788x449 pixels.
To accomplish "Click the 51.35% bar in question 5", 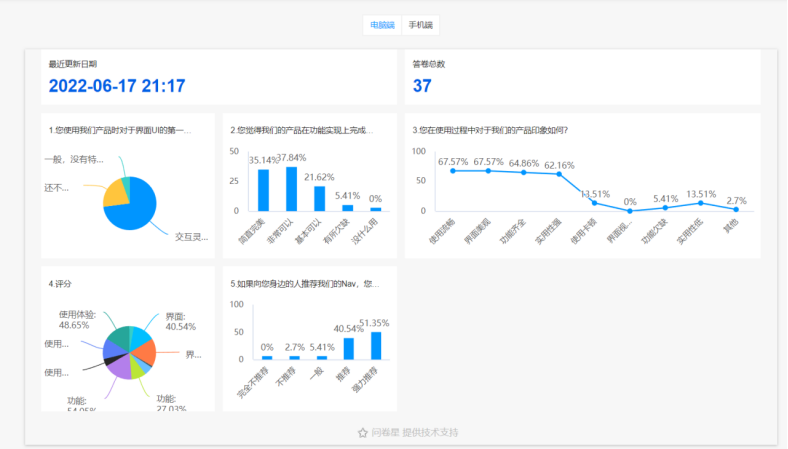I will point(376,346).
